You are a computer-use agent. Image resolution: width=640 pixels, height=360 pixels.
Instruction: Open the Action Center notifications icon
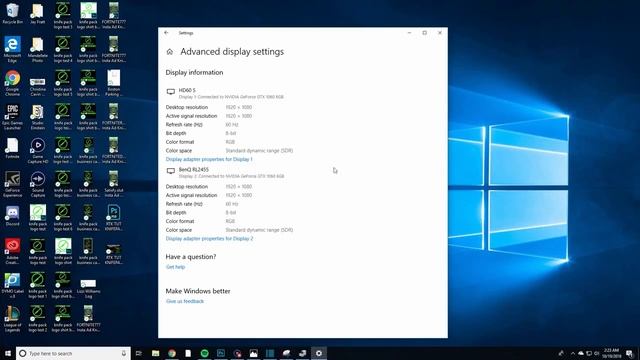[x=630, y=353]
